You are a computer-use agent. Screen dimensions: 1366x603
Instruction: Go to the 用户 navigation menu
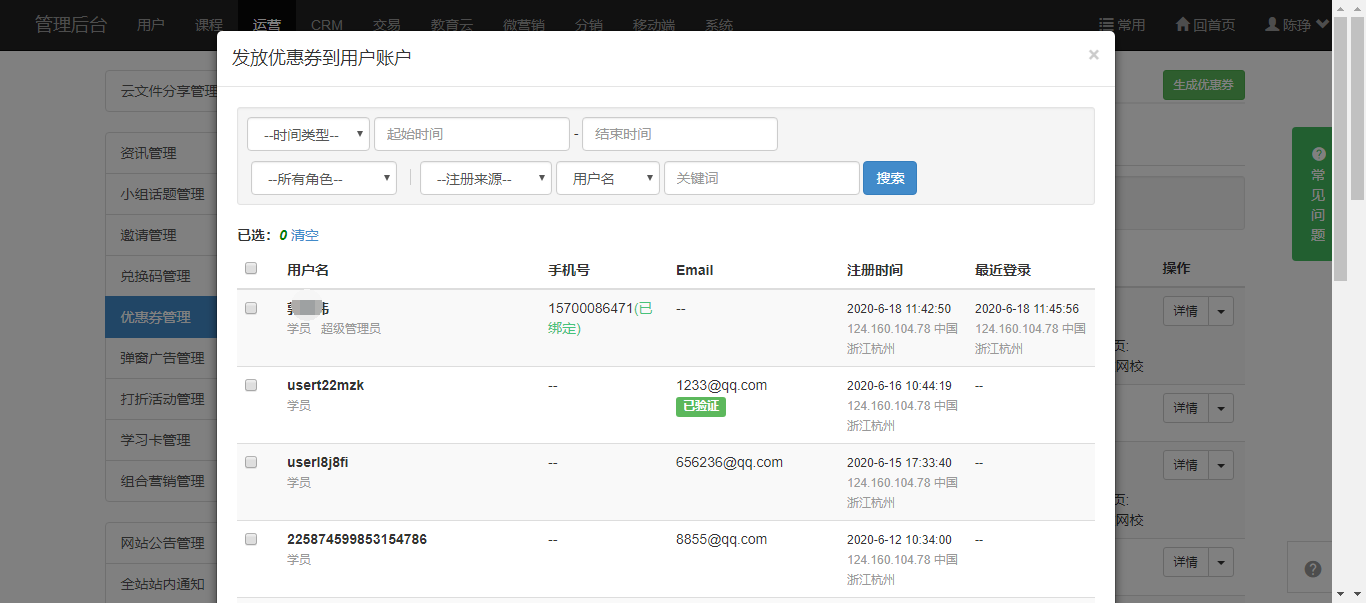tap(151, 25)
